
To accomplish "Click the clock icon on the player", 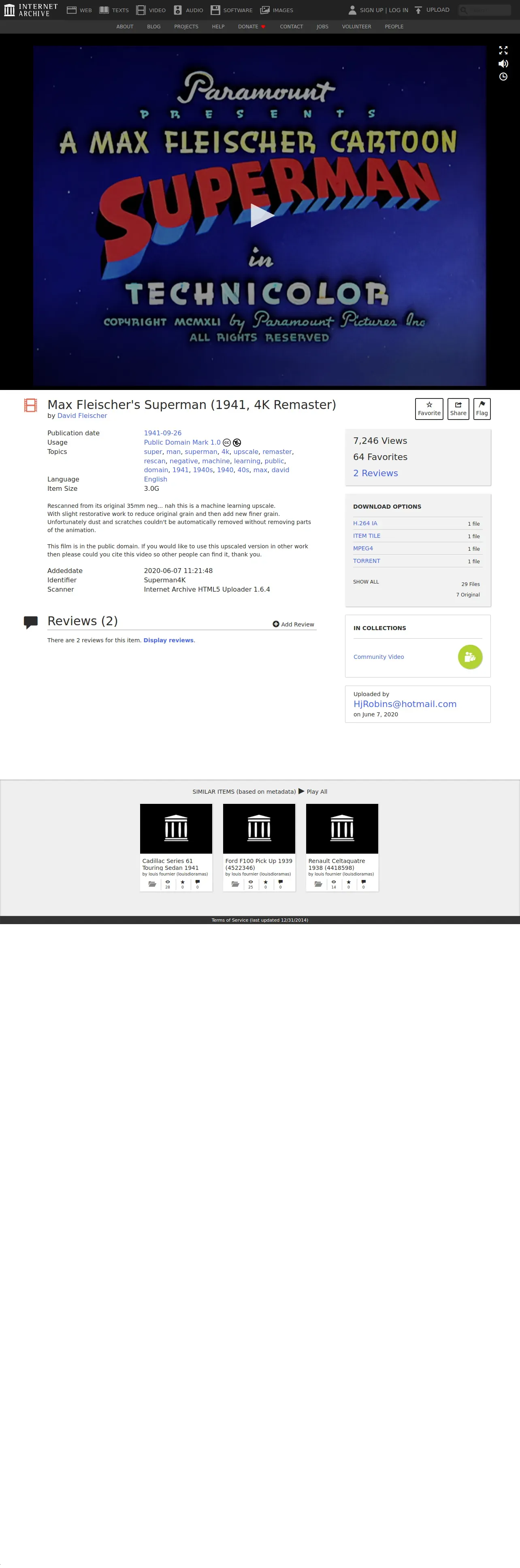I will point(503,77).
